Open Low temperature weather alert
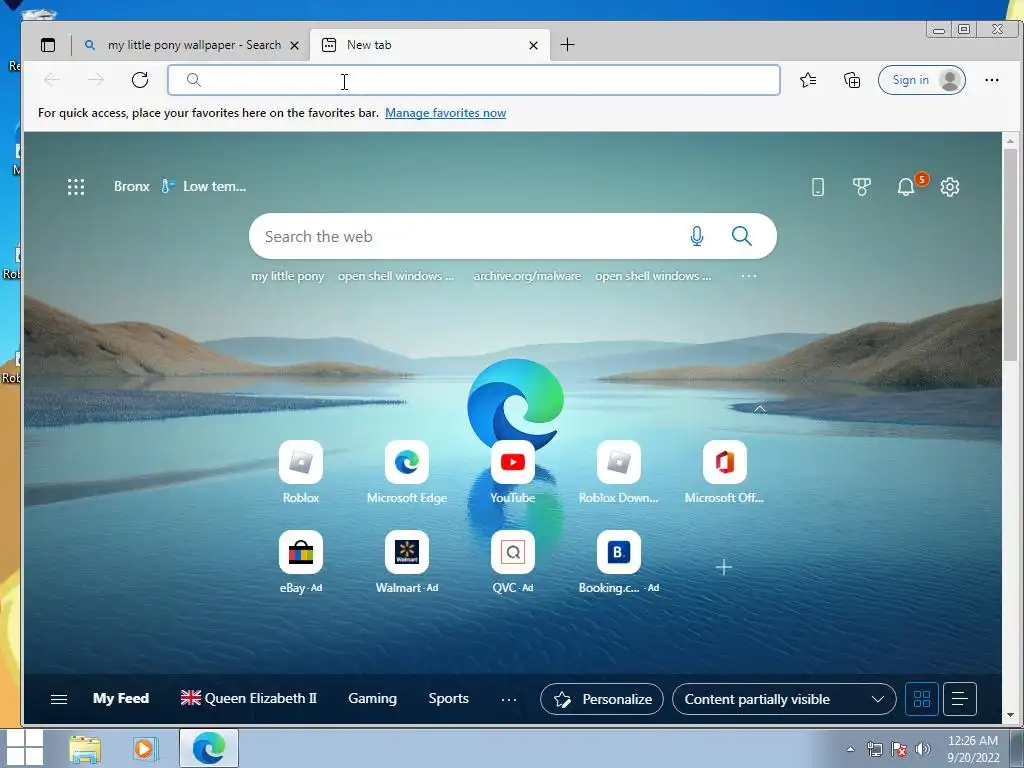The height and width of the screenshot is (768, 1024). click(204, 186)
